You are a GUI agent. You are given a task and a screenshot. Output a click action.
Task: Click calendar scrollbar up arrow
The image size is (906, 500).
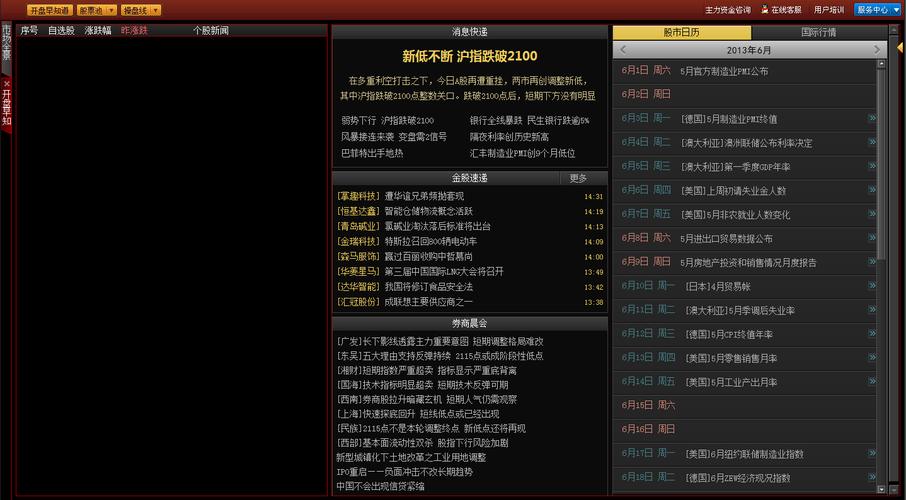coord(881,64)
